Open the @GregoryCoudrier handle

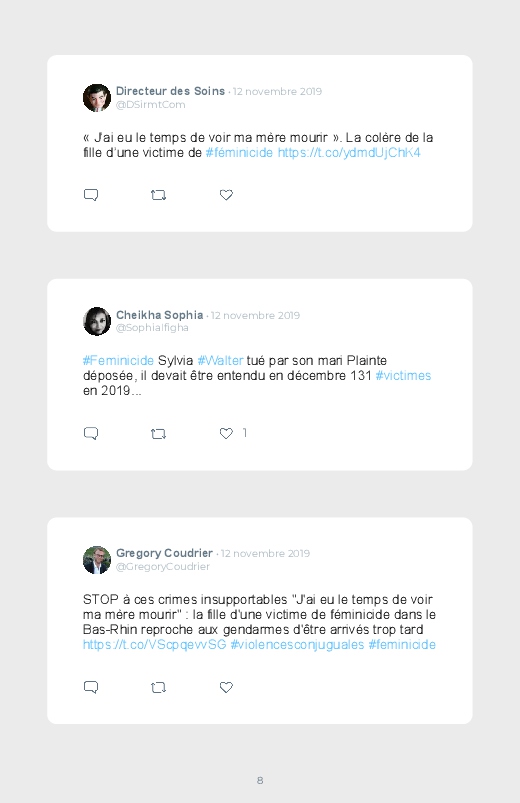(x=163, y=566)
